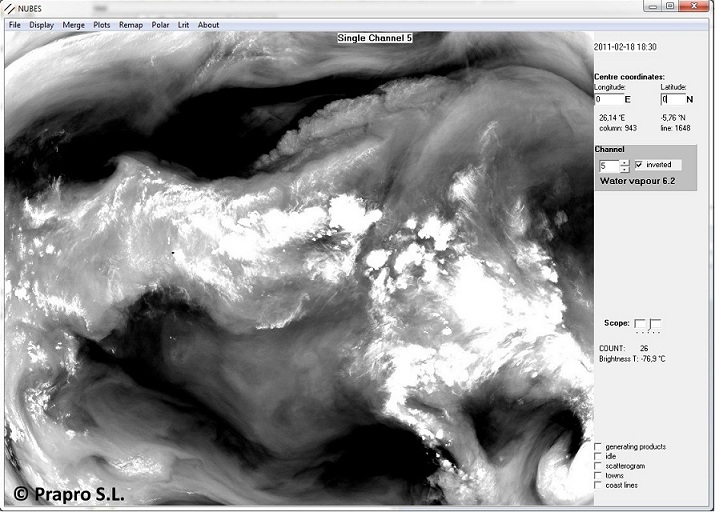Image resolution: width=715 pixels, height=512 pixels.
Task: Tick the towns checkbox
Action: [598, 476]
